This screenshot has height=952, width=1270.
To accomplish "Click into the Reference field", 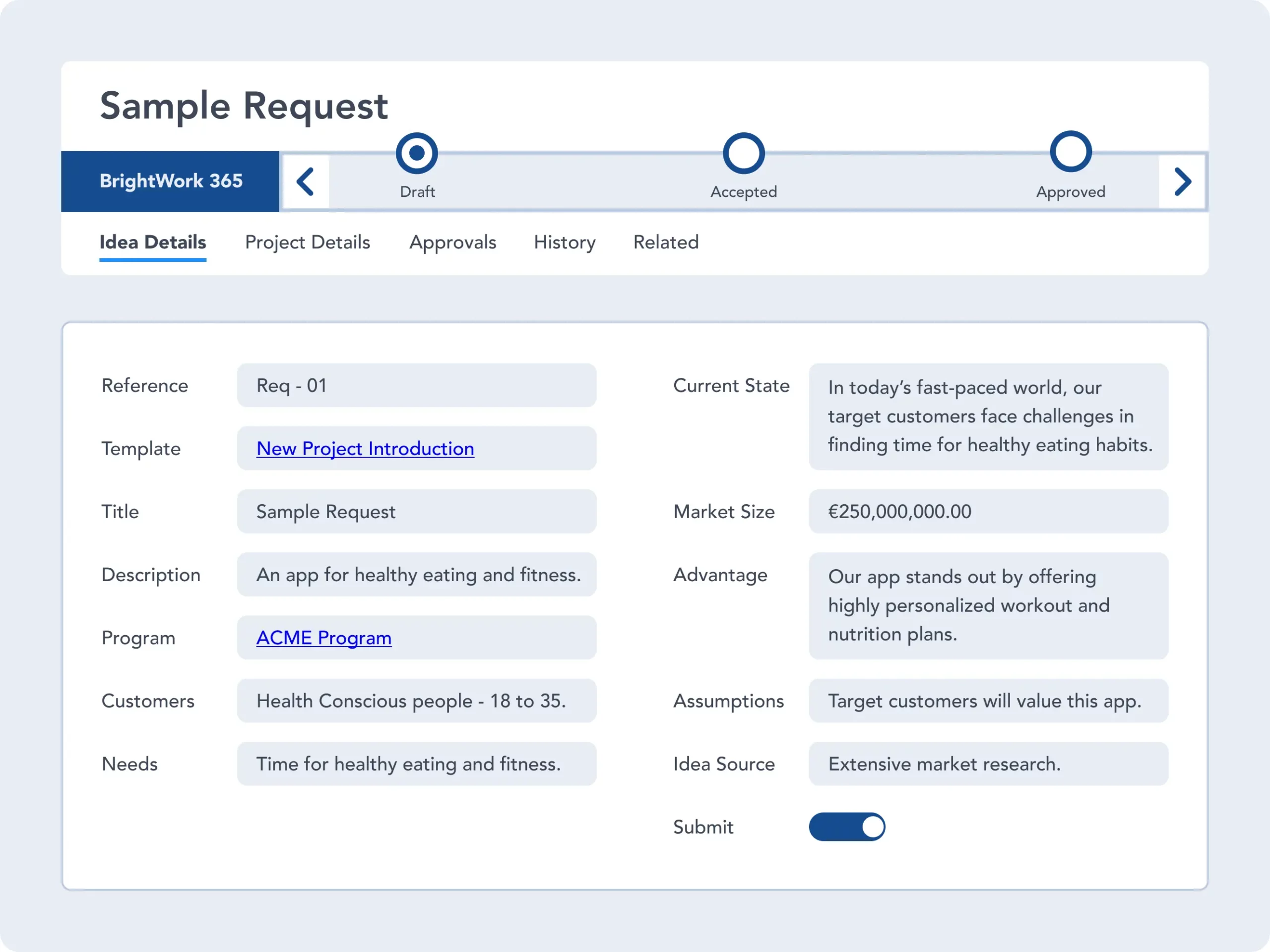I will (x=416, y=386).
